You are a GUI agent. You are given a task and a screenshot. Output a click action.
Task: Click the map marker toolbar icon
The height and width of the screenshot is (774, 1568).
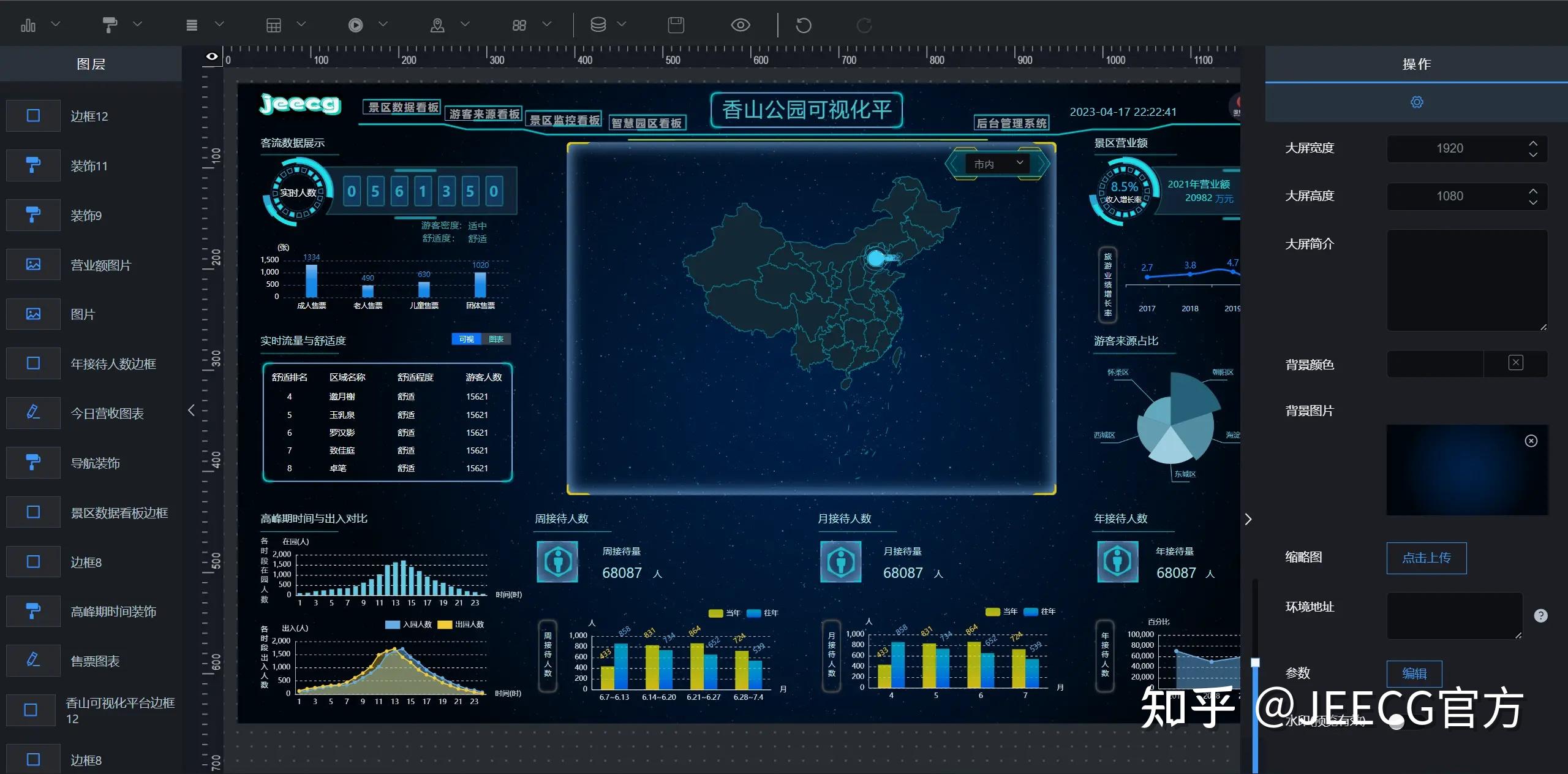point(437,25)
